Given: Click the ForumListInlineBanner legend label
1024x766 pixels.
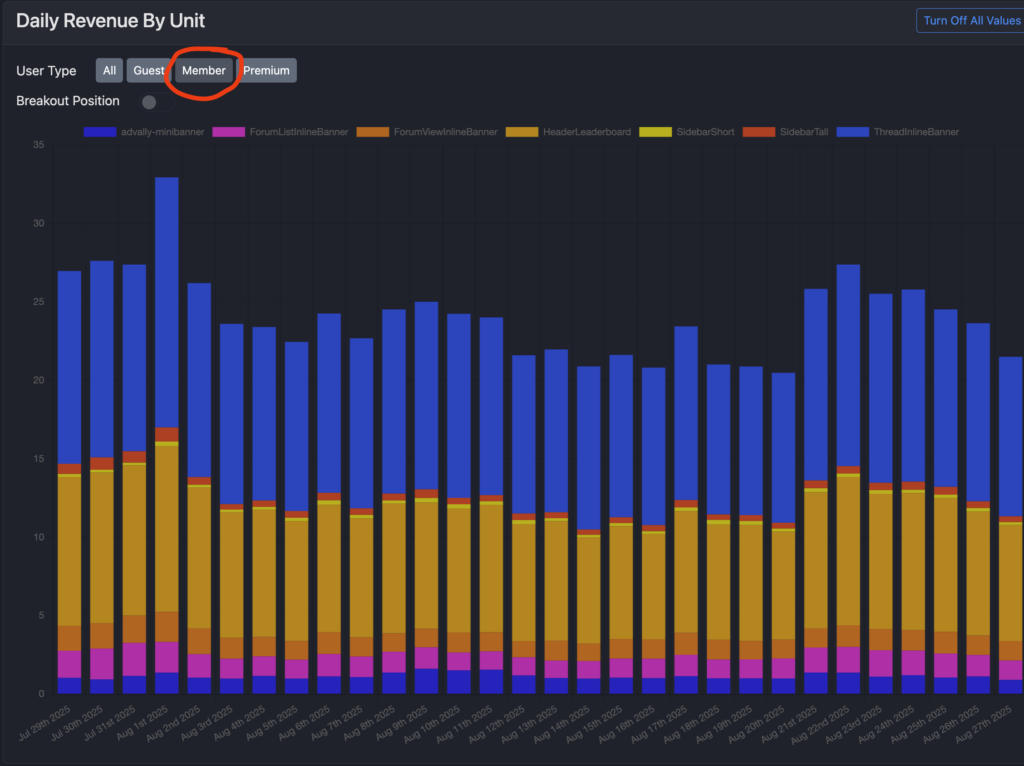Looking at the screenshot, I should [x=299, y=132].
